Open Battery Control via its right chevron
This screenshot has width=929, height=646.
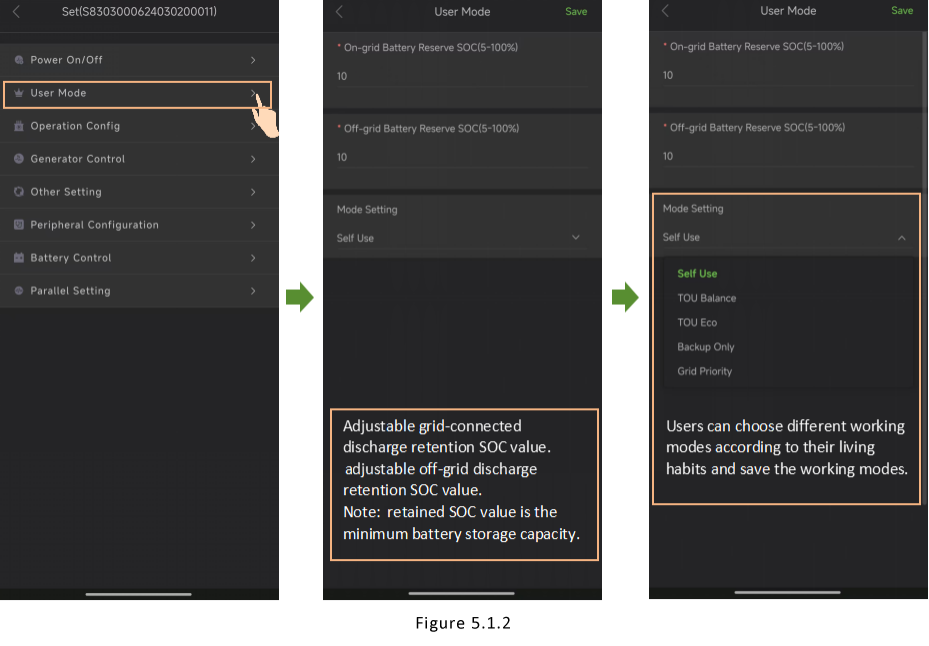point(253,258)
